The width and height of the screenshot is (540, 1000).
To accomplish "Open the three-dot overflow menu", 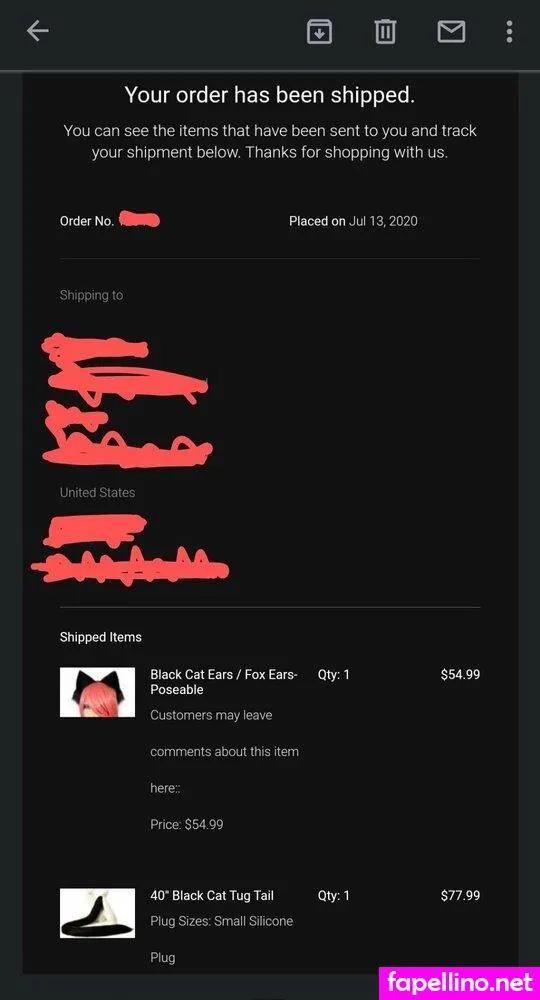I will (509, 31).
